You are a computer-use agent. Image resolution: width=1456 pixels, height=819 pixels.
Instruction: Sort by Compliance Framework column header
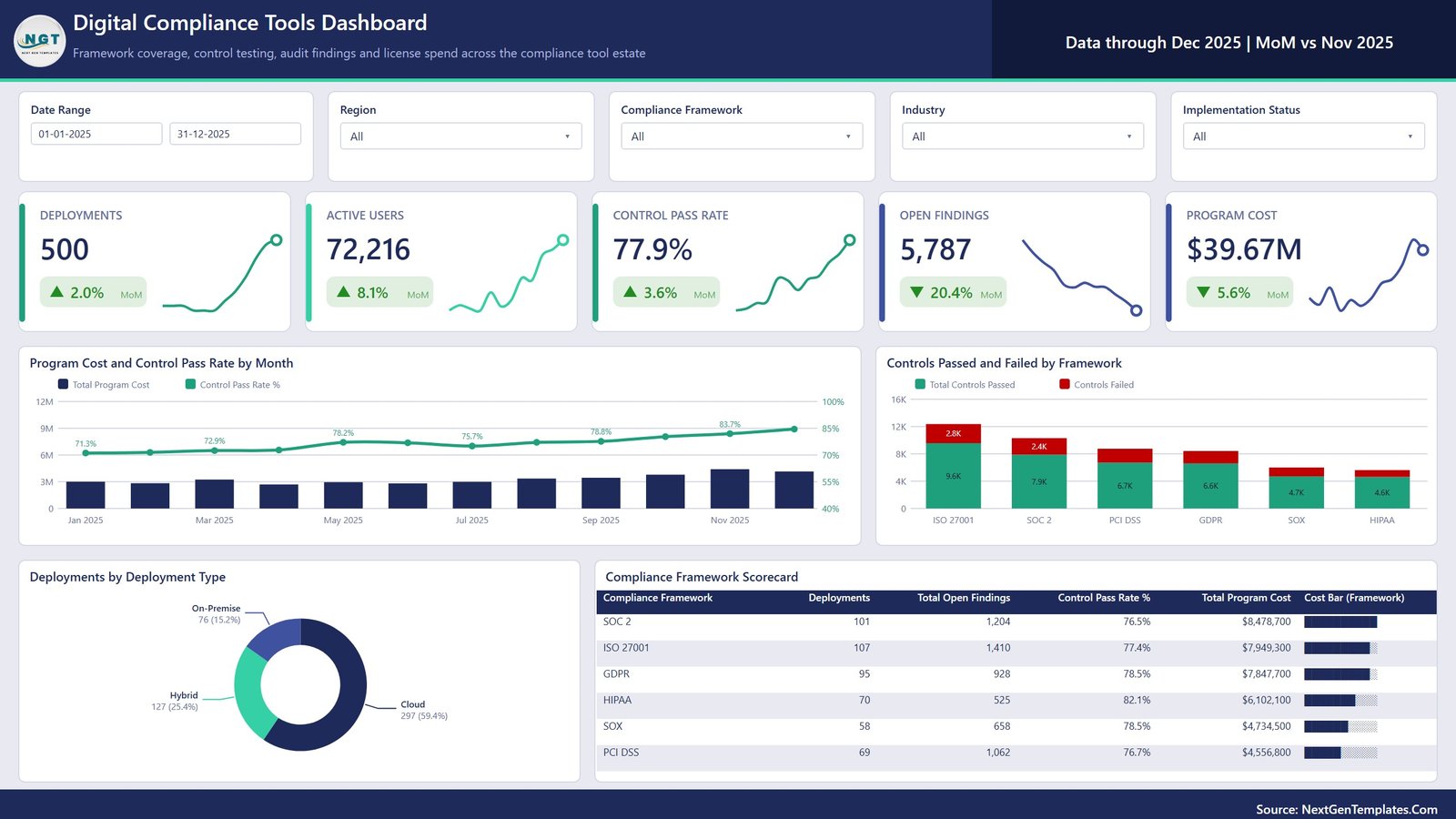[x=657, y=598]
